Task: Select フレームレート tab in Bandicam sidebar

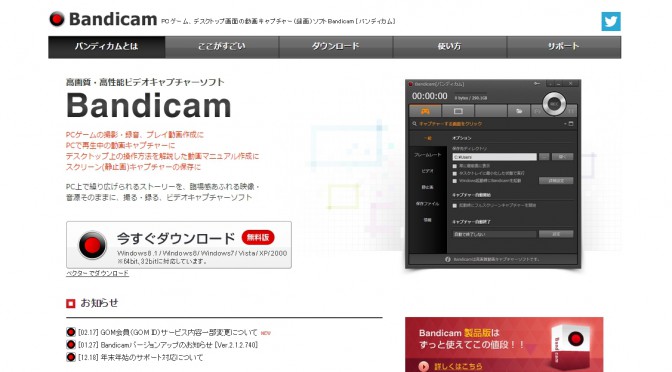Action: (428, 155)
